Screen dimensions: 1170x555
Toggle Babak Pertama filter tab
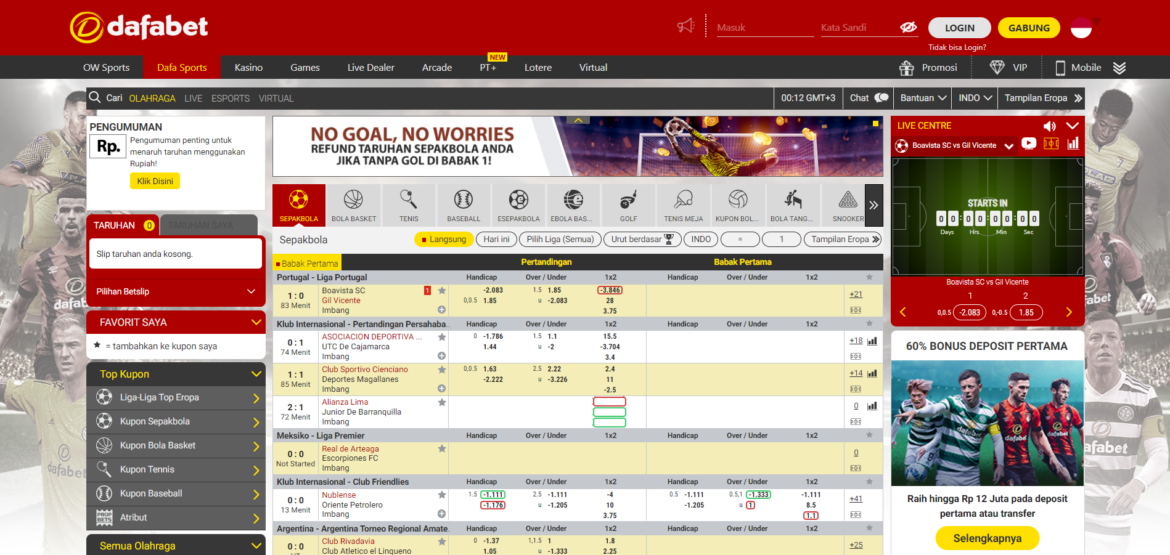(x=306, y=263)
